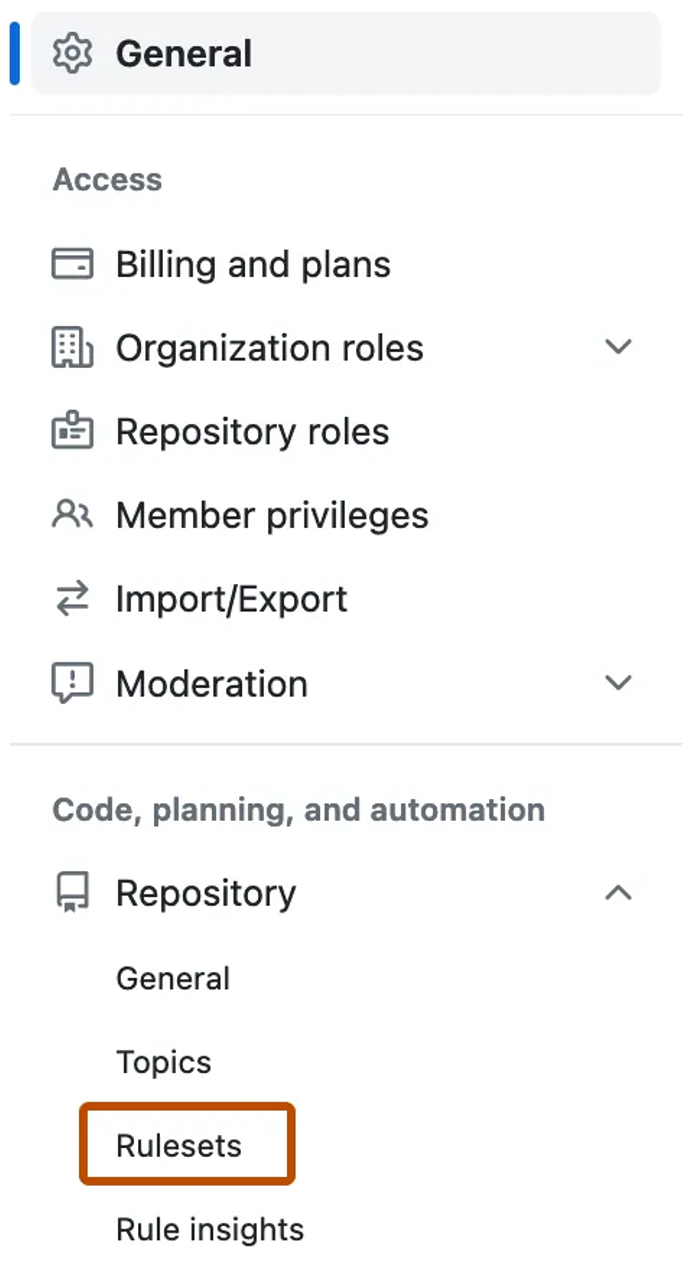Click the building icon for Organization roles

coord(72,348)
